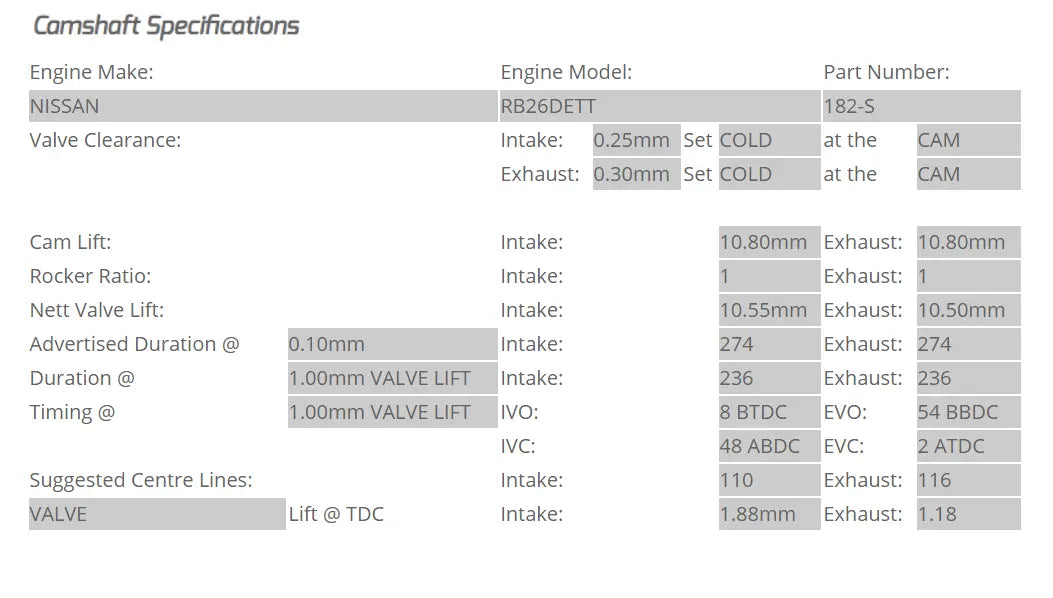Click the intake COLD setting field
This screenshot has width=1053, height=598.
769,140
